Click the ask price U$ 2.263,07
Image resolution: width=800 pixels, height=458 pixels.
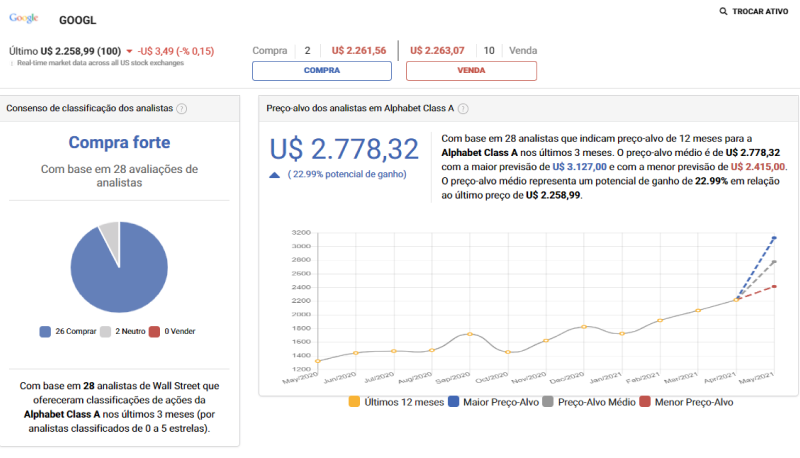coord(437,50)
